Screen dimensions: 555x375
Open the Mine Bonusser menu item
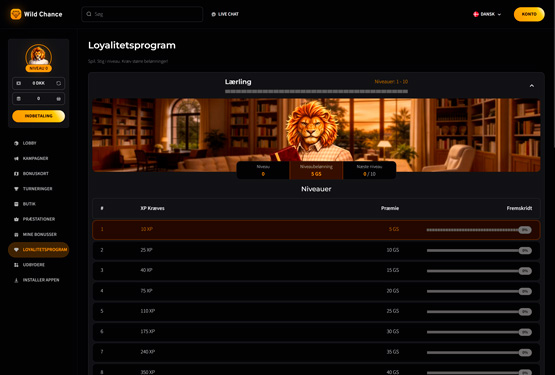click(x=39, y=234)
